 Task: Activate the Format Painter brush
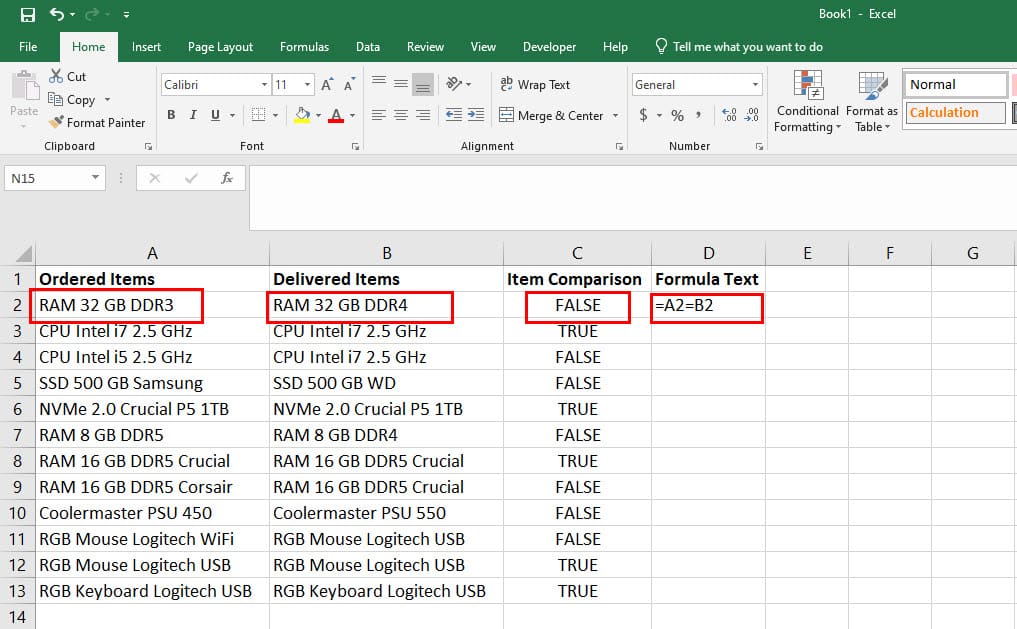point(97,123)
